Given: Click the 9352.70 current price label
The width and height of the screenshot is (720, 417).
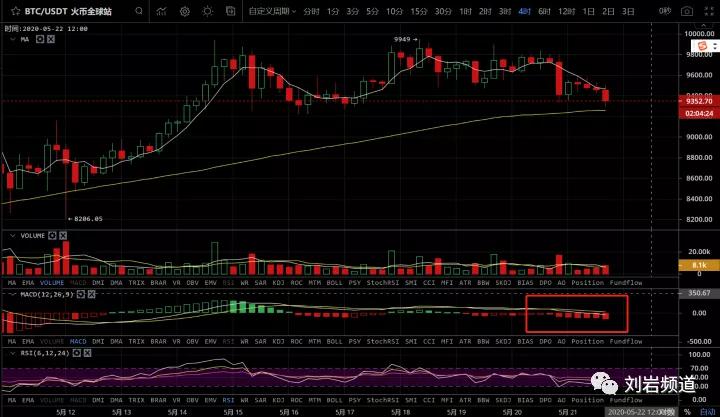Looking at the screenshot, I should (x=699, y=101).
